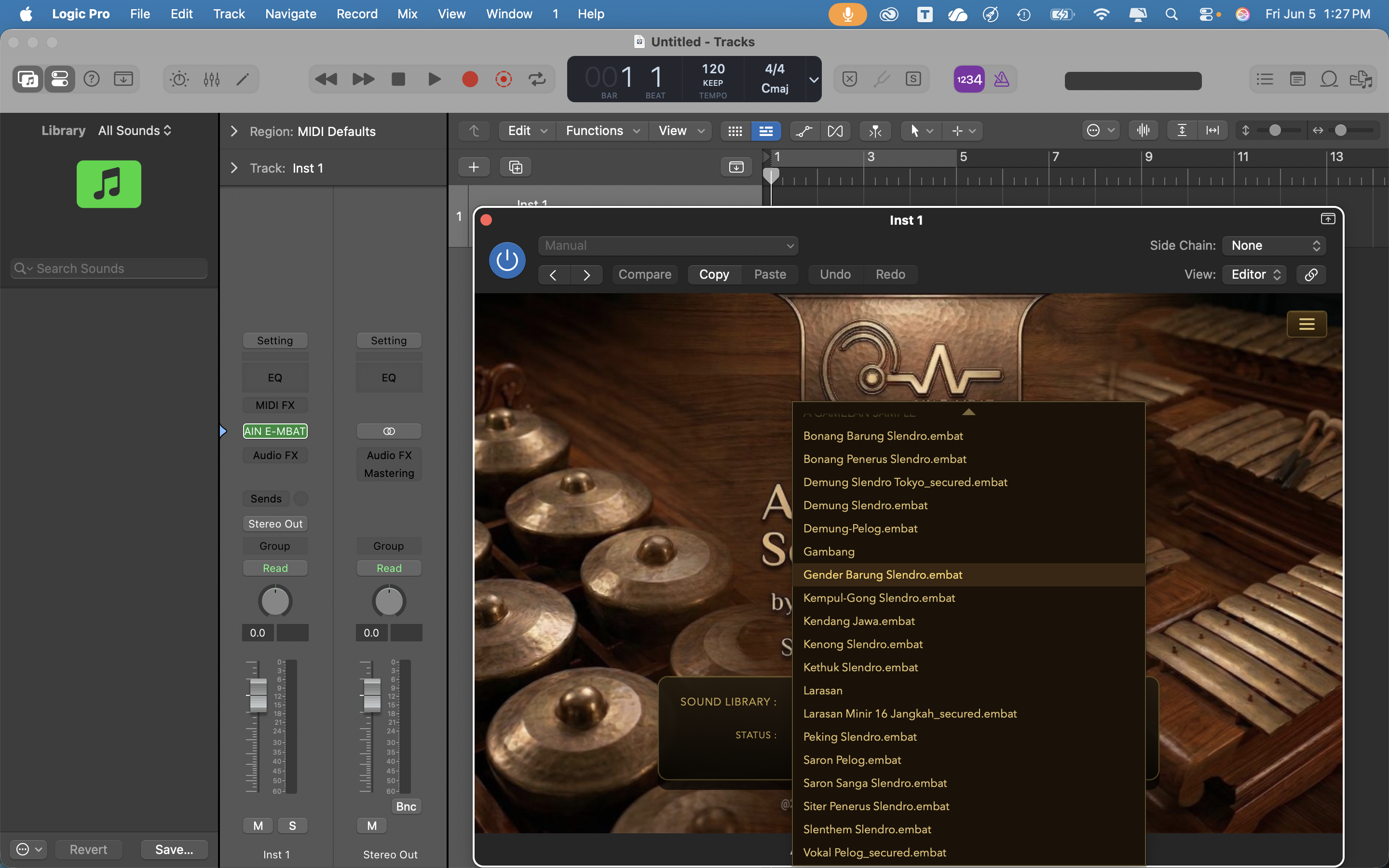Open Editors pencil icon

(243, 79)
